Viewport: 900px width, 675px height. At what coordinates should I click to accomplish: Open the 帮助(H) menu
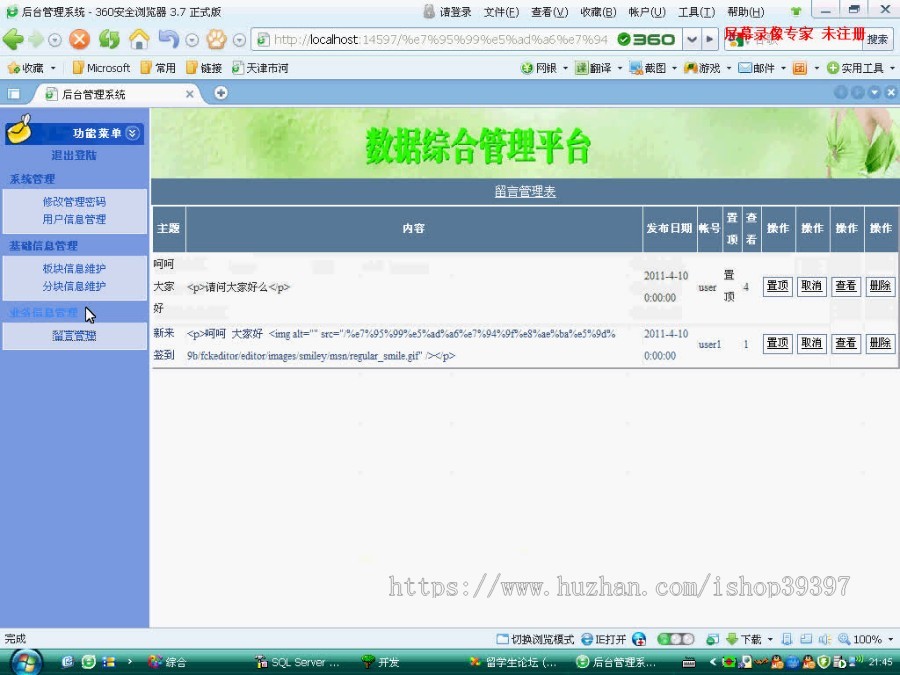[x=746, y=12]
